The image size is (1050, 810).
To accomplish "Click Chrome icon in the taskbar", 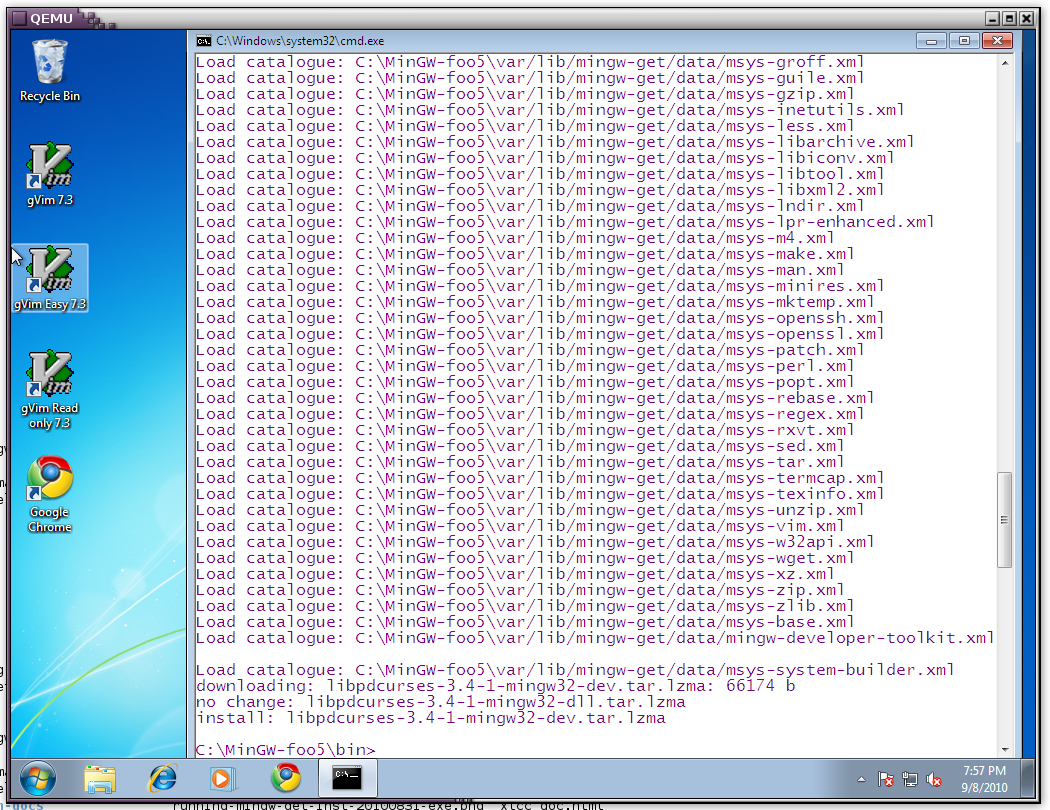I will tap(285, 778).
